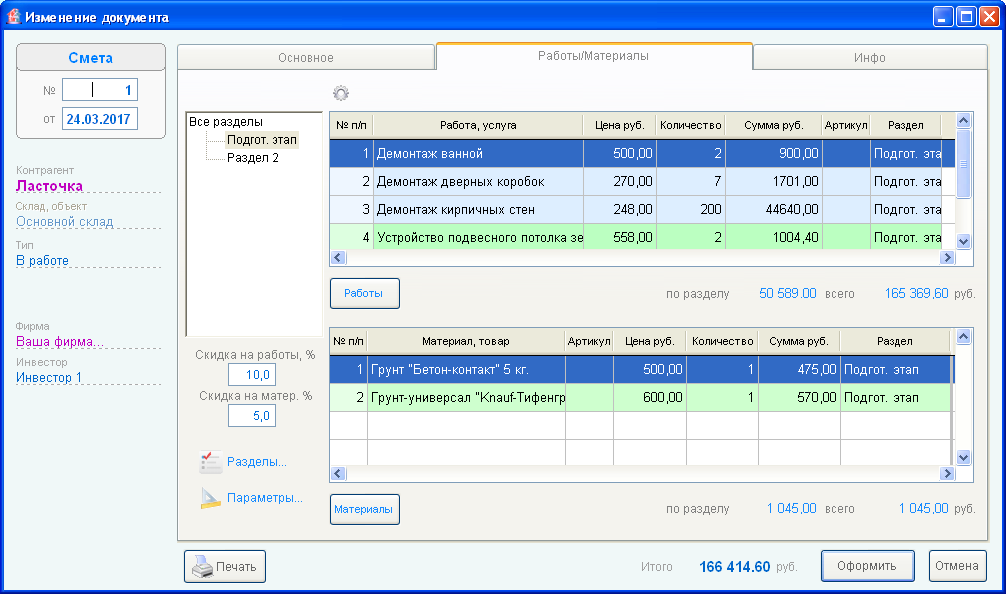This screenshot has height=594, width=1006.
Task: Open the Инфо tab
Action: (869, 57)
